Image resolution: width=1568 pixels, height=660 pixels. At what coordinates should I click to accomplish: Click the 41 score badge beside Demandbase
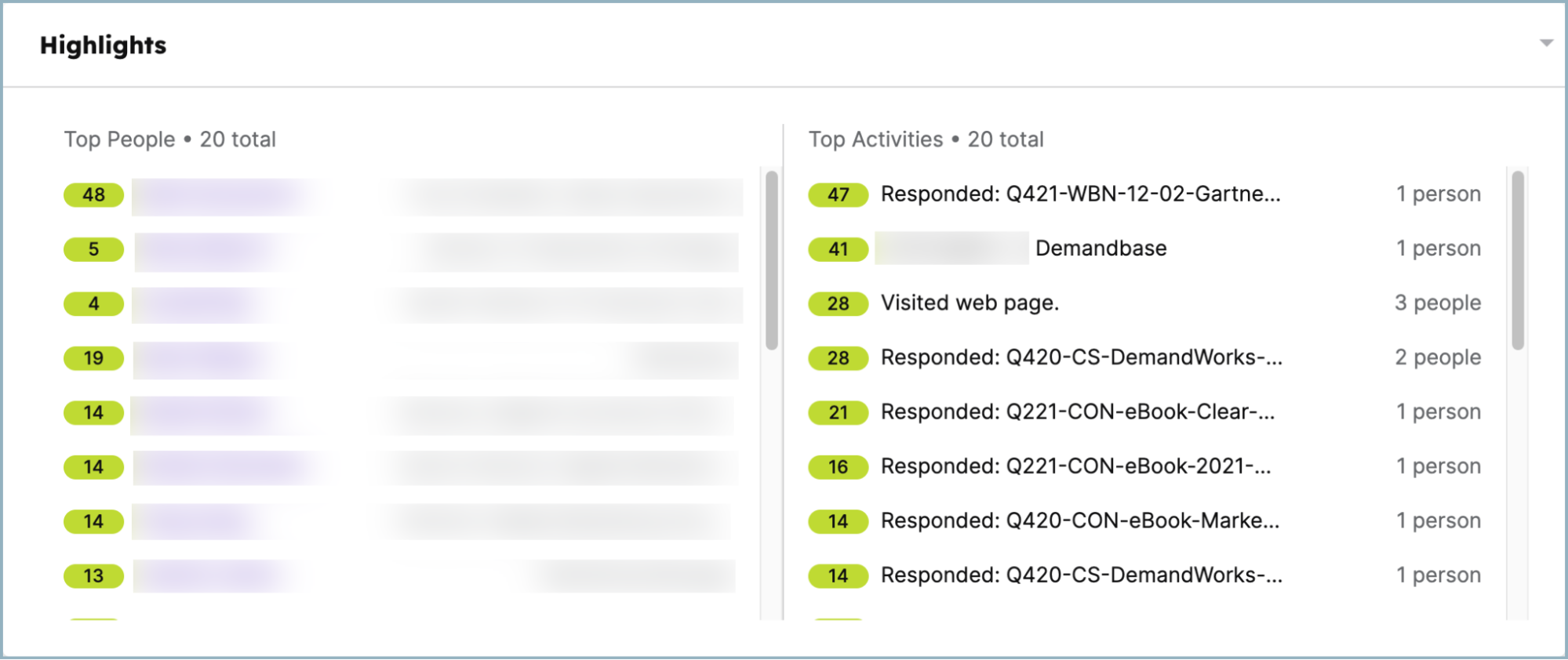tap(838, 249)
